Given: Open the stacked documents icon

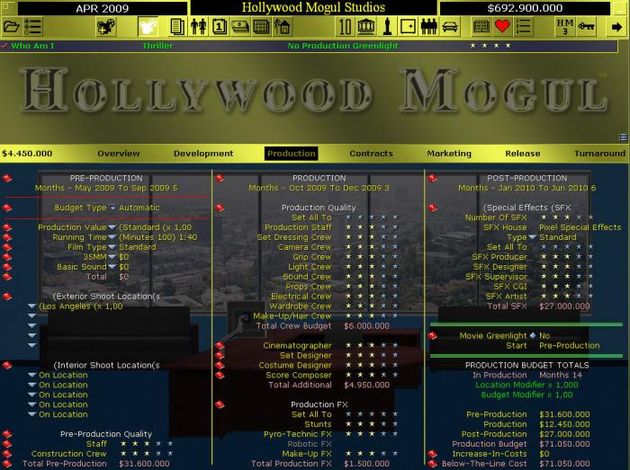Looking at the screenshot, I should click(x=177, y=27).
